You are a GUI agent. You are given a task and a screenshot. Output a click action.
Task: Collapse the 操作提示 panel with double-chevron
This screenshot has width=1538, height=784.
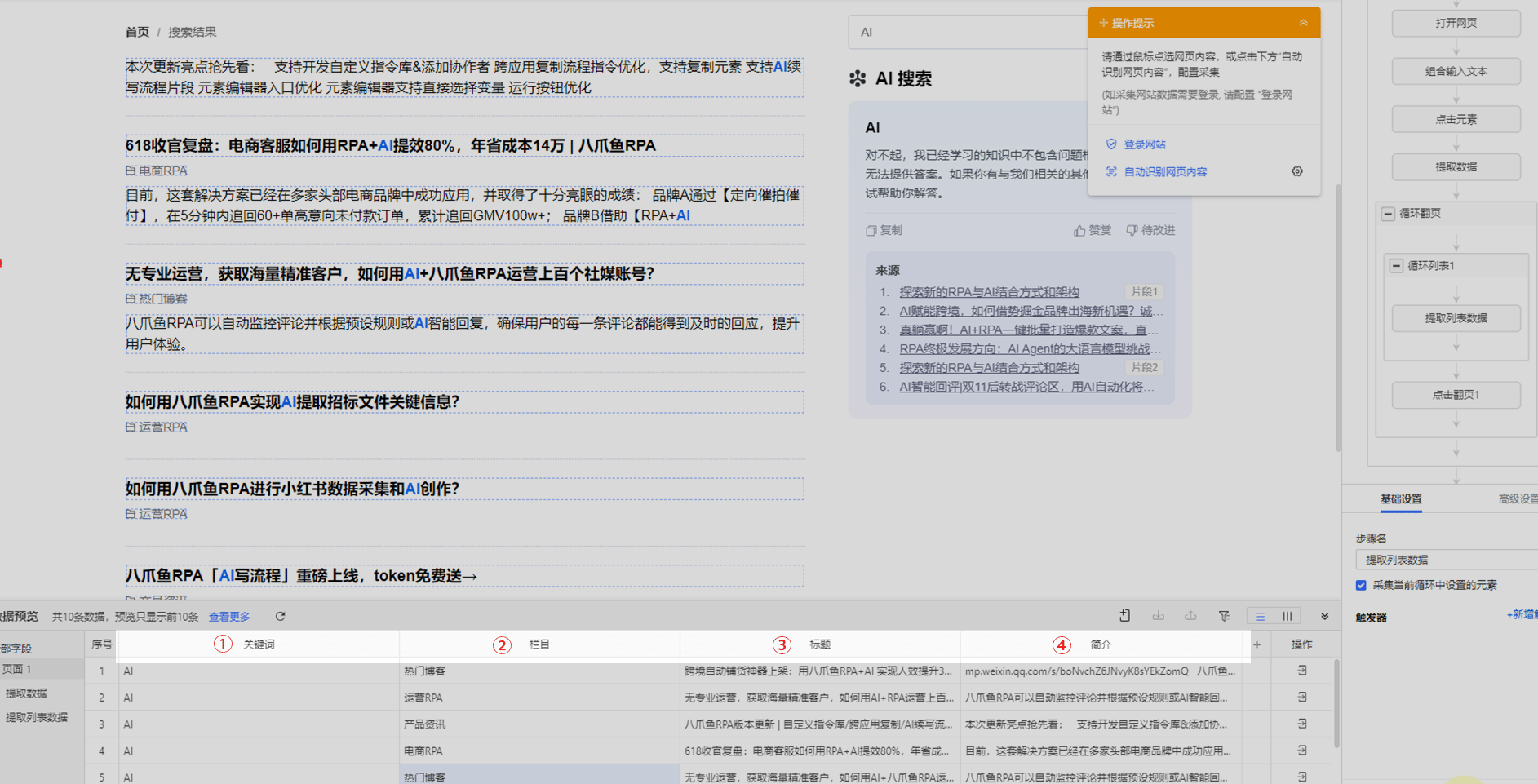[x=1303, y=23]
